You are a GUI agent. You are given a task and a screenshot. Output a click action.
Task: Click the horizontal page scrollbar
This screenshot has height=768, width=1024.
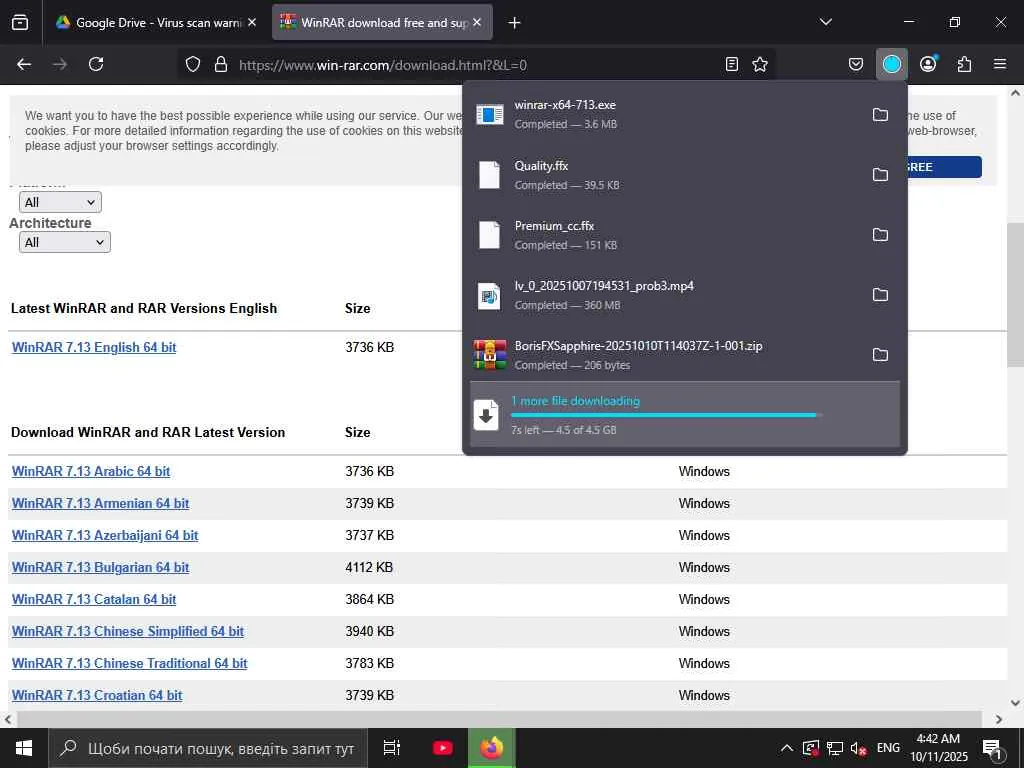(x=500, y=719)
